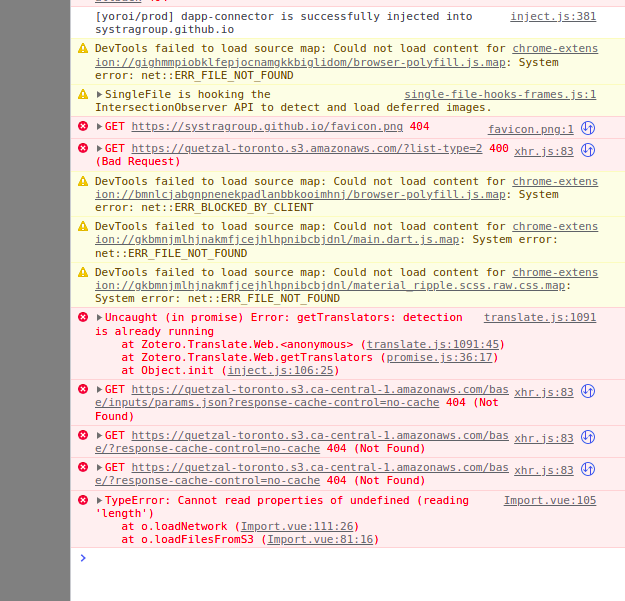The width and height of the screenshot is (625, 601).
Task: Open the browser-polyfill.js.map link for the bmnlcjabgnpnenekpadlanbbkooimhnj extension
Action: 300,194
